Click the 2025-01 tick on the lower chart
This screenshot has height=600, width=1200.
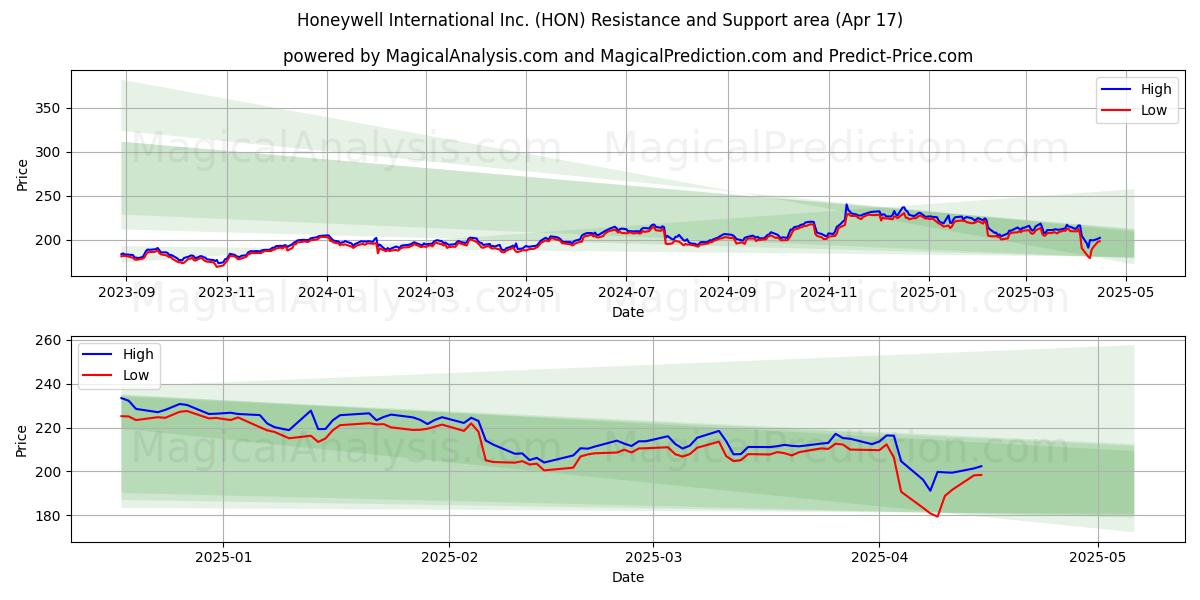pos(223,556)
